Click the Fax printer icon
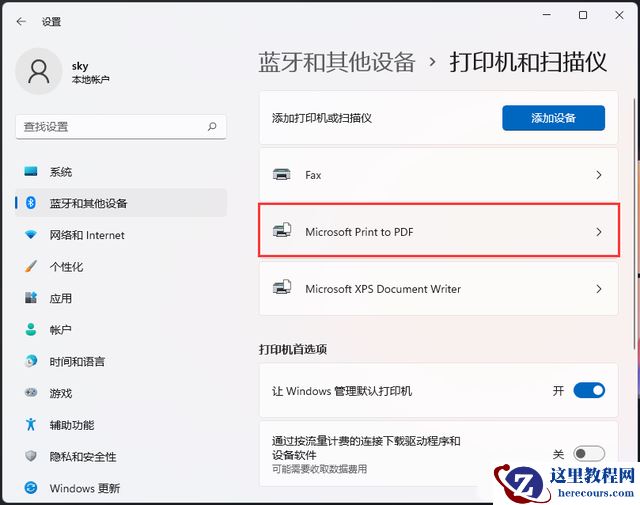 coord(282,175)
